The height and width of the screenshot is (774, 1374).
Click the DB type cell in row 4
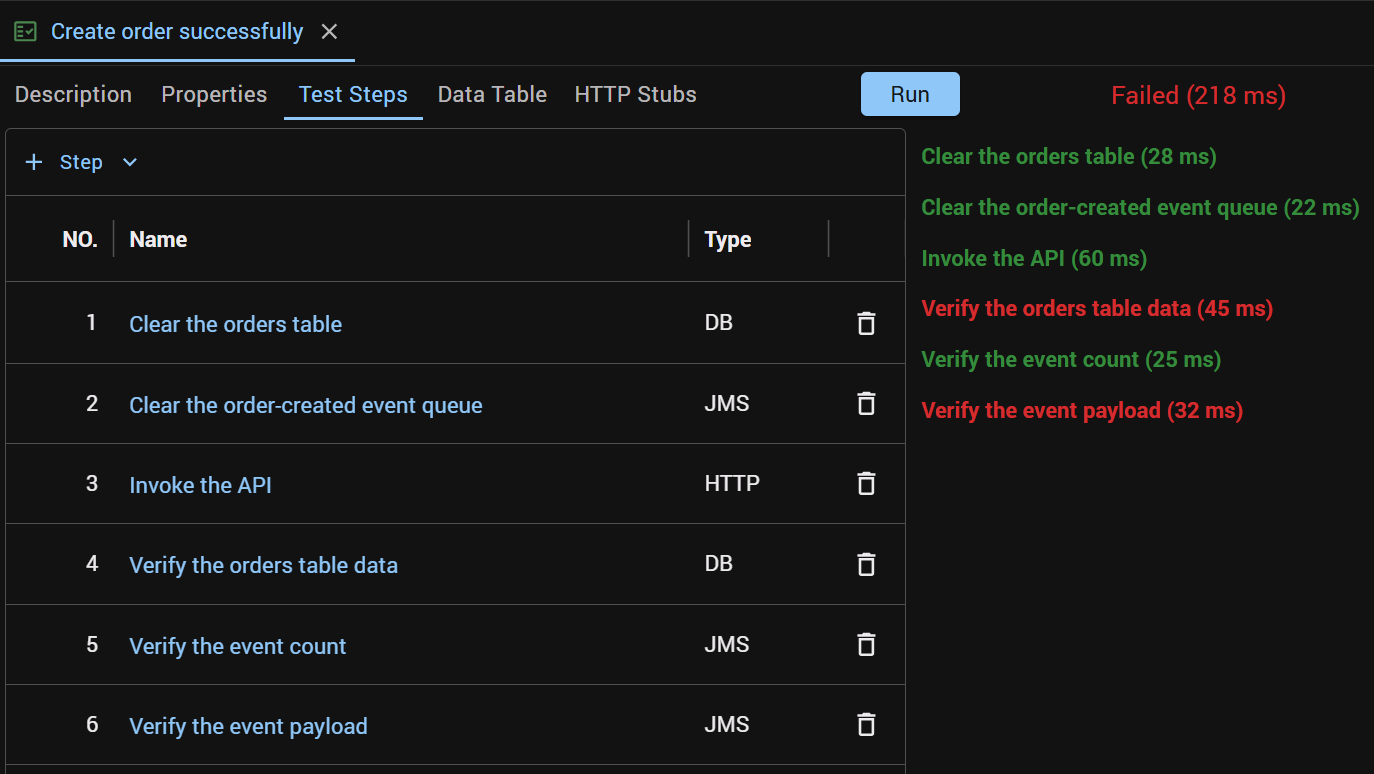click(718, 564)
